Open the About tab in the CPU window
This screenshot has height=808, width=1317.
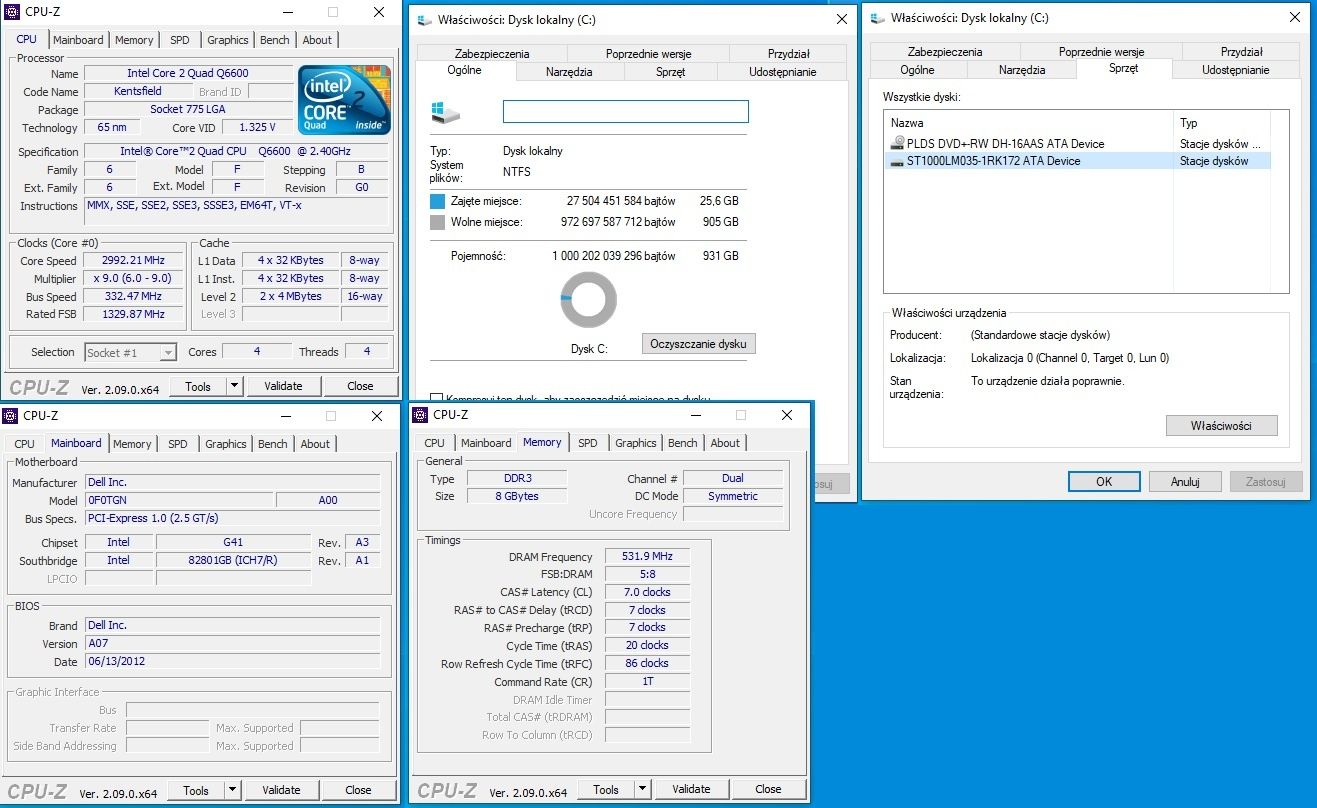click(x=317, y=40)
